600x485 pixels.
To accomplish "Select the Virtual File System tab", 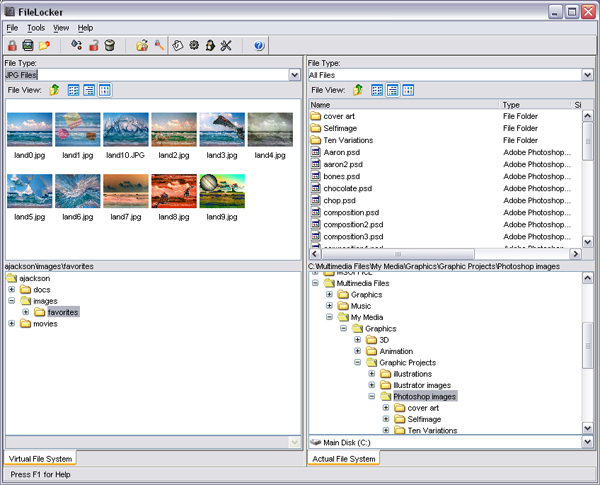I will (x=40, y=459).
